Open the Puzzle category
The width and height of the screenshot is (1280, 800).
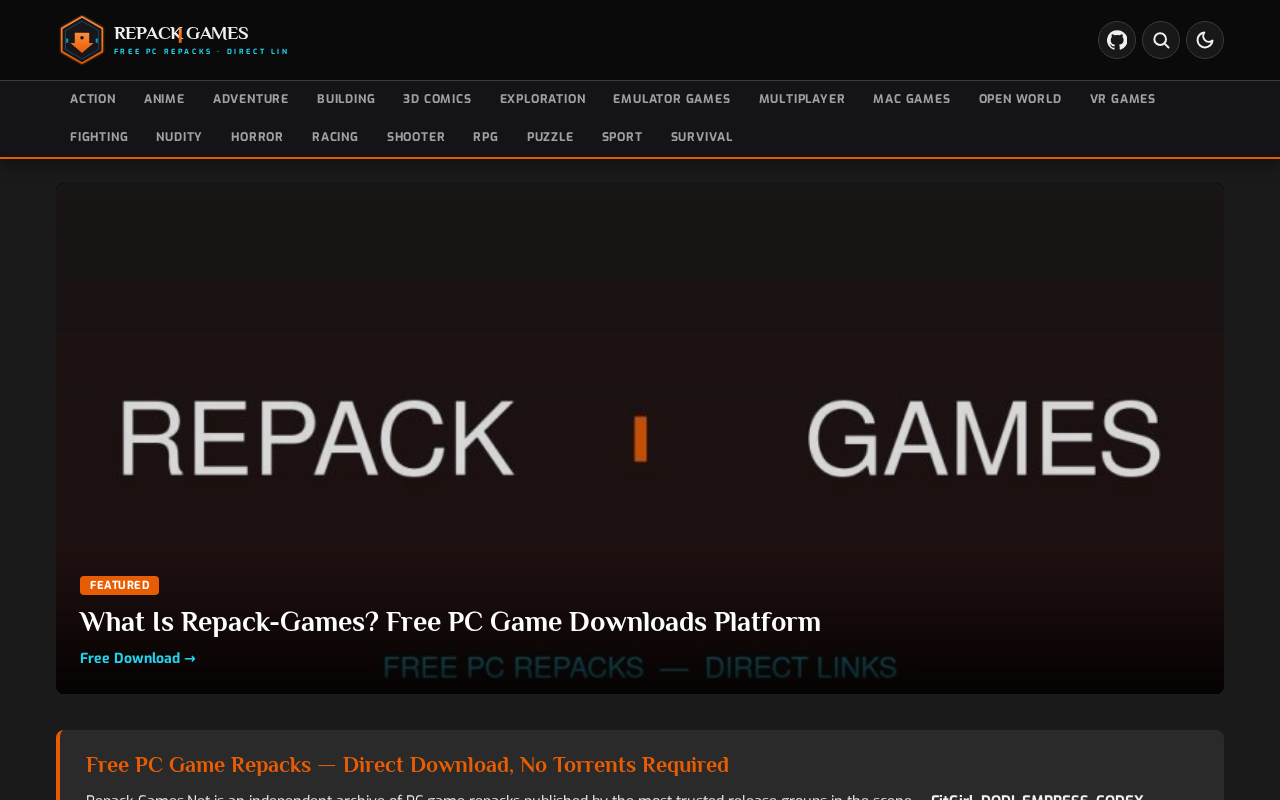click(x=550, y=137)
